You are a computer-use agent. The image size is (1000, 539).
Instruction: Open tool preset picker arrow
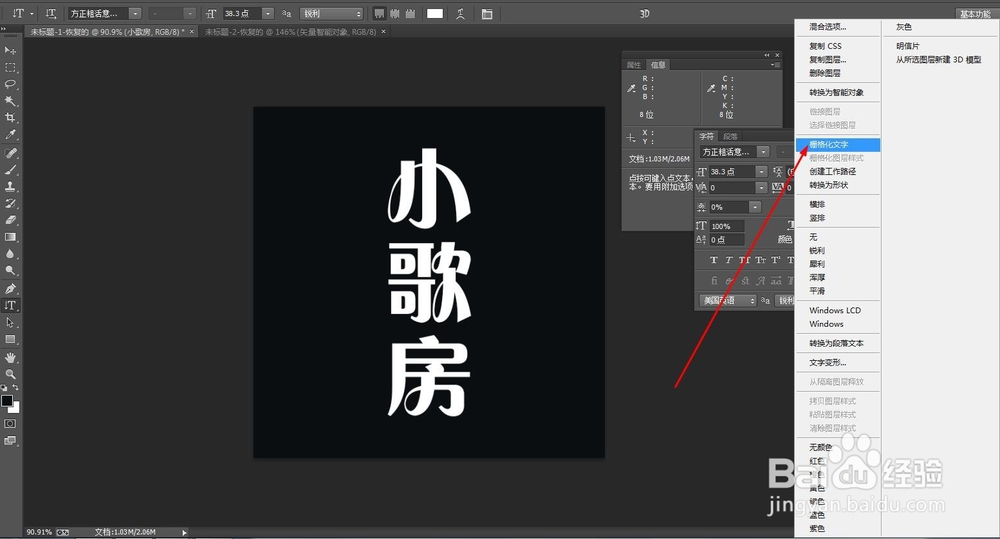pos(32,13)
